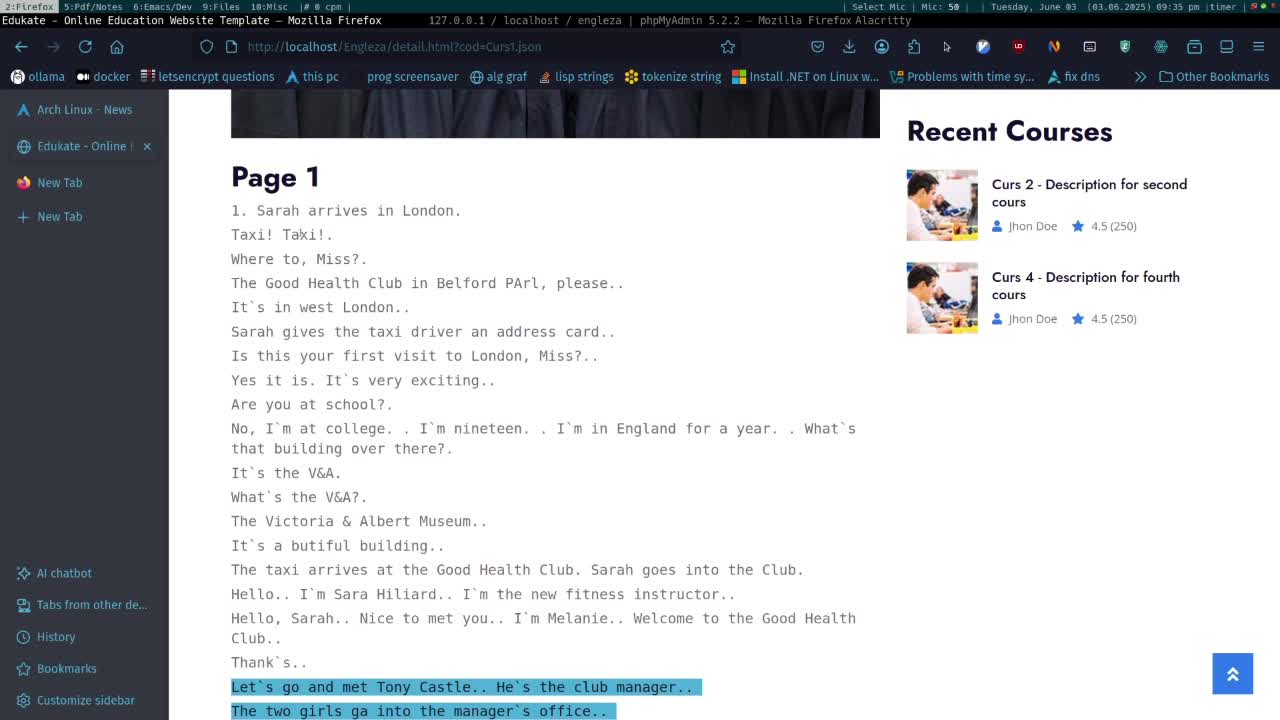The width and height of the screenshot is (1280, 720).
Task: Open the Problems with time sync bookmark
Action: point(962,76)
